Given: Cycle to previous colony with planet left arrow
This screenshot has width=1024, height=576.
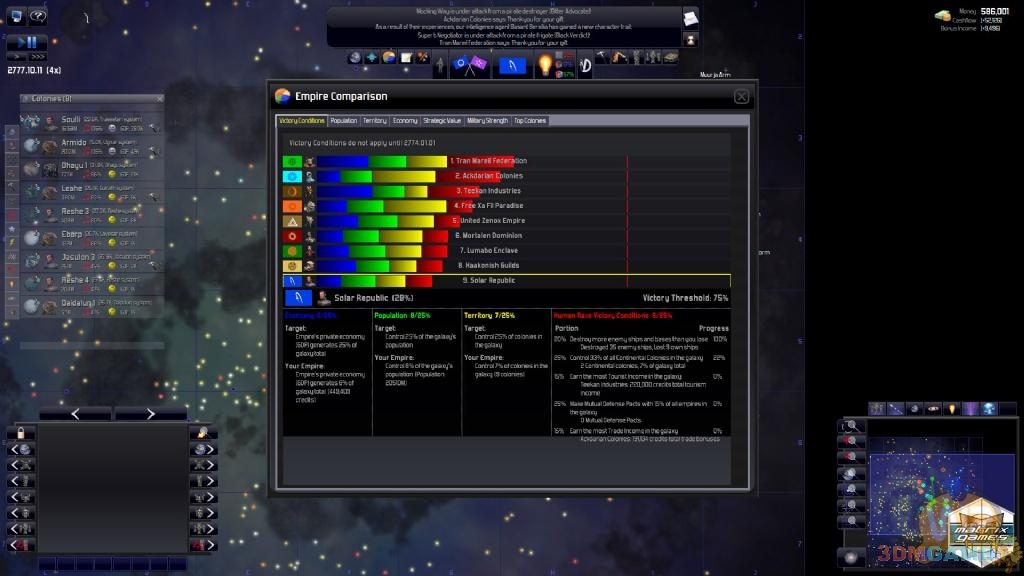Looking at the screenshot, I should point(20,449).
